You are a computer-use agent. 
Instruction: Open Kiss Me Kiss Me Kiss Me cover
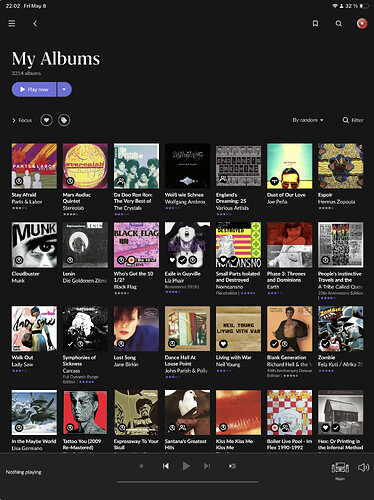pos(238,412)
